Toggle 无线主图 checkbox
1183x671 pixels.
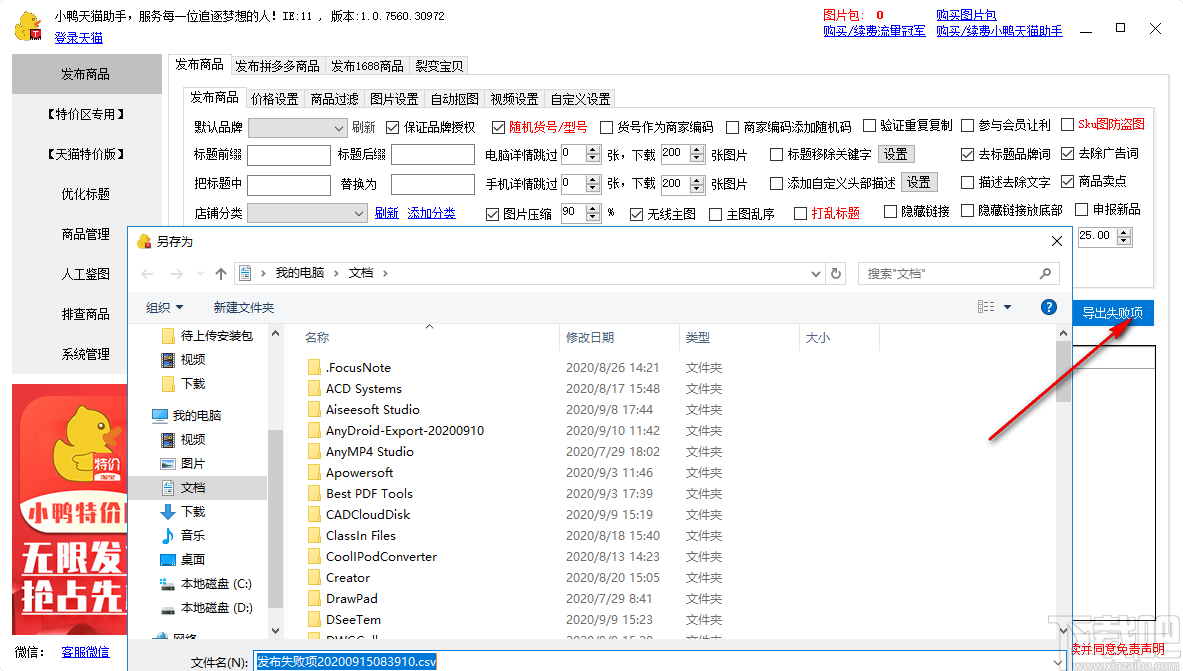pyautogui.click(x=636, y=214)
